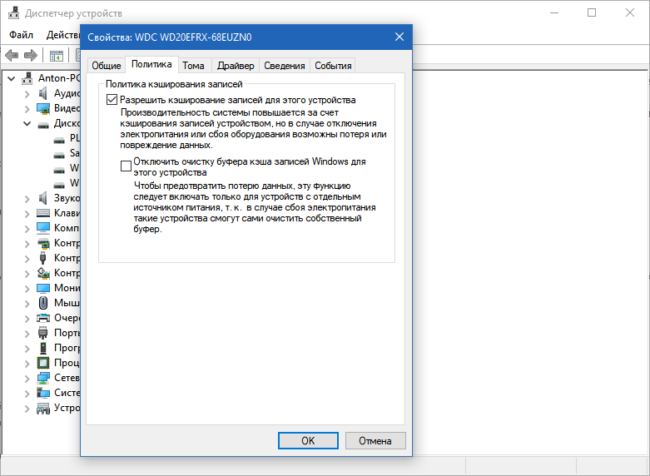The image size is (650, 476).
Task: Open the Драйвер tab
Action: point(235,66)
